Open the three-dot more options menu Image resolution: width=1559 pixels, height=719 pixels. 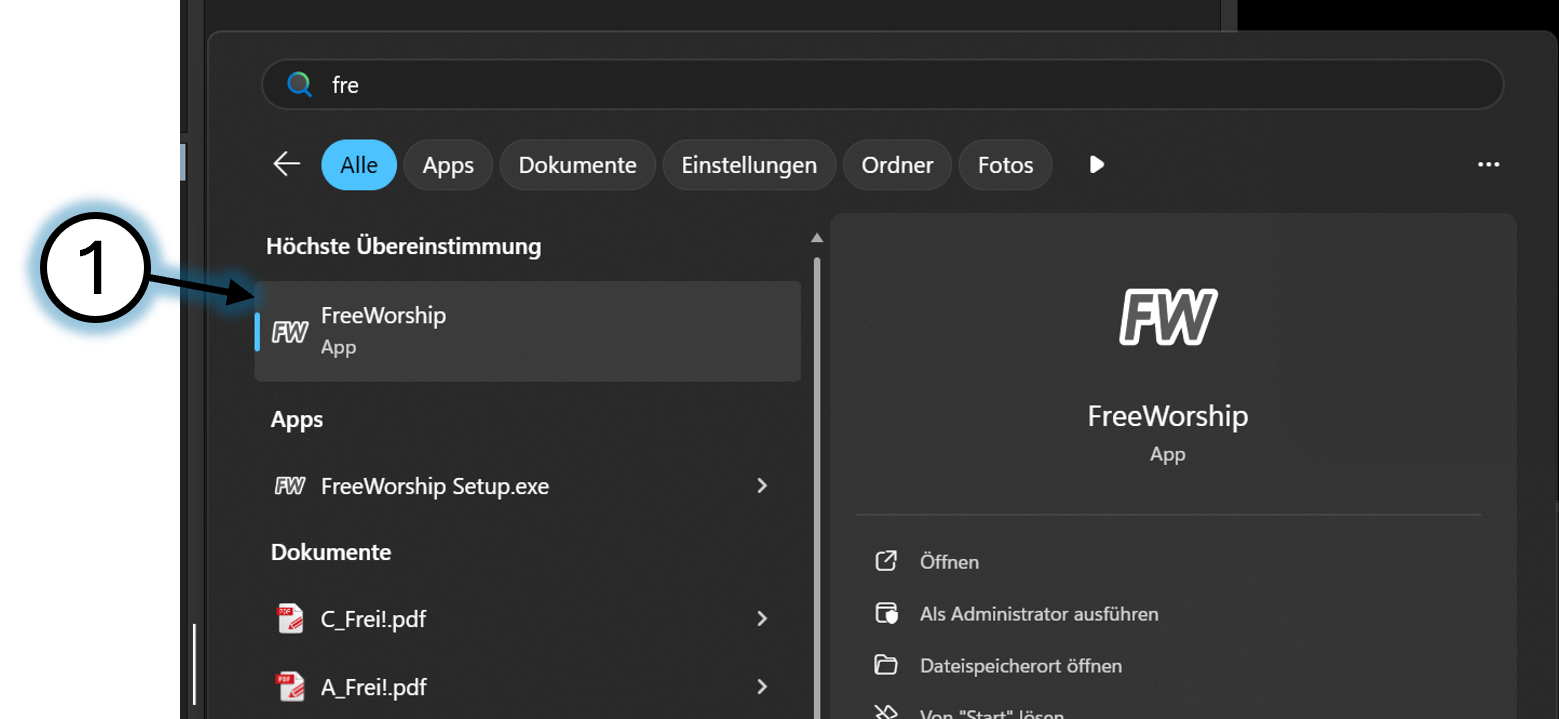point(1488,164)
